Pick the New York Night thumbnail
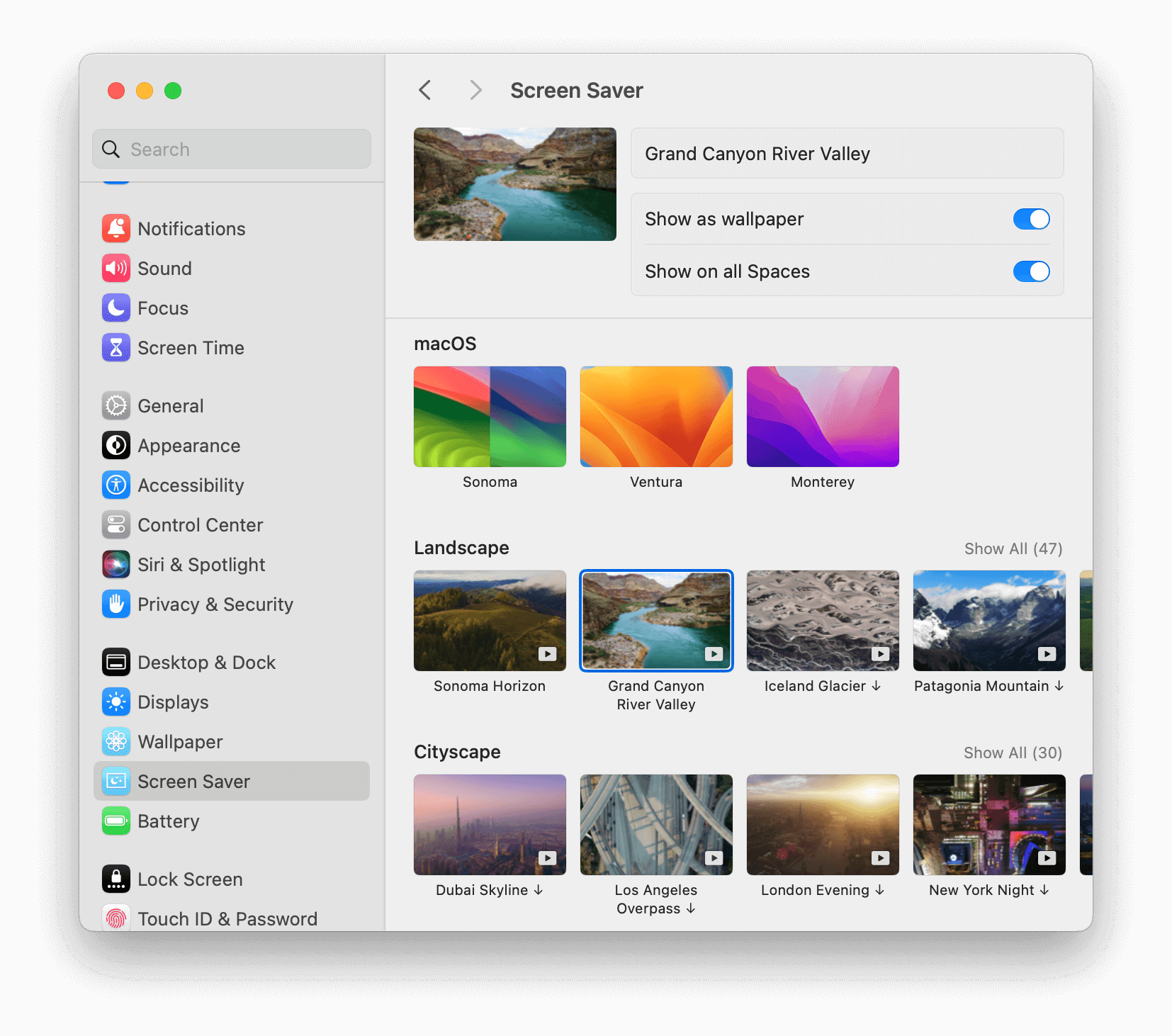This screenshot has height=1036, width=1172. click(989, 825)
